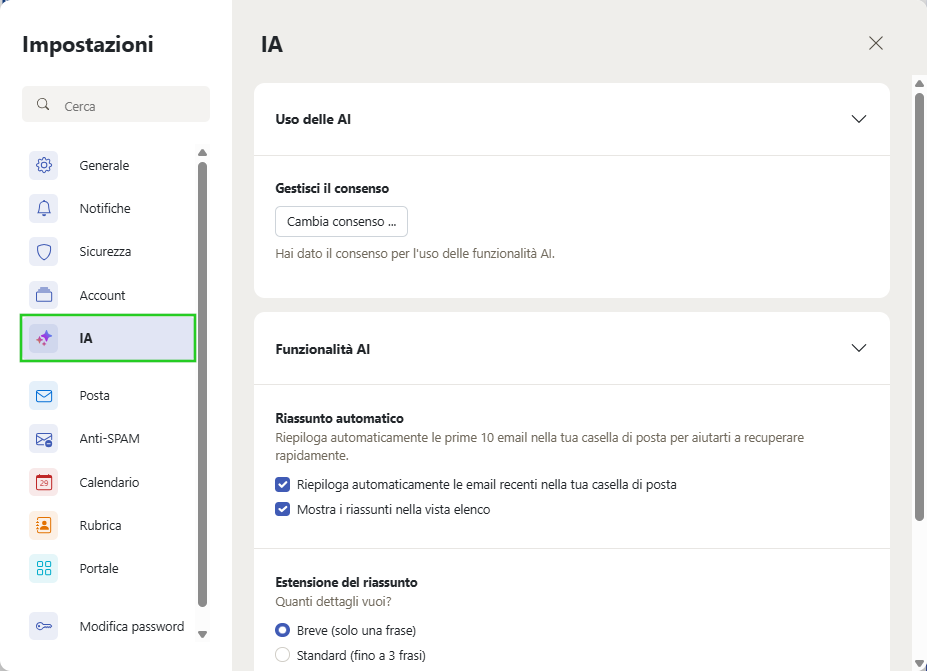Select the IA sparkle icon
Image resolution: width=927 pixels, height=671 pixels.
[43, 338]
